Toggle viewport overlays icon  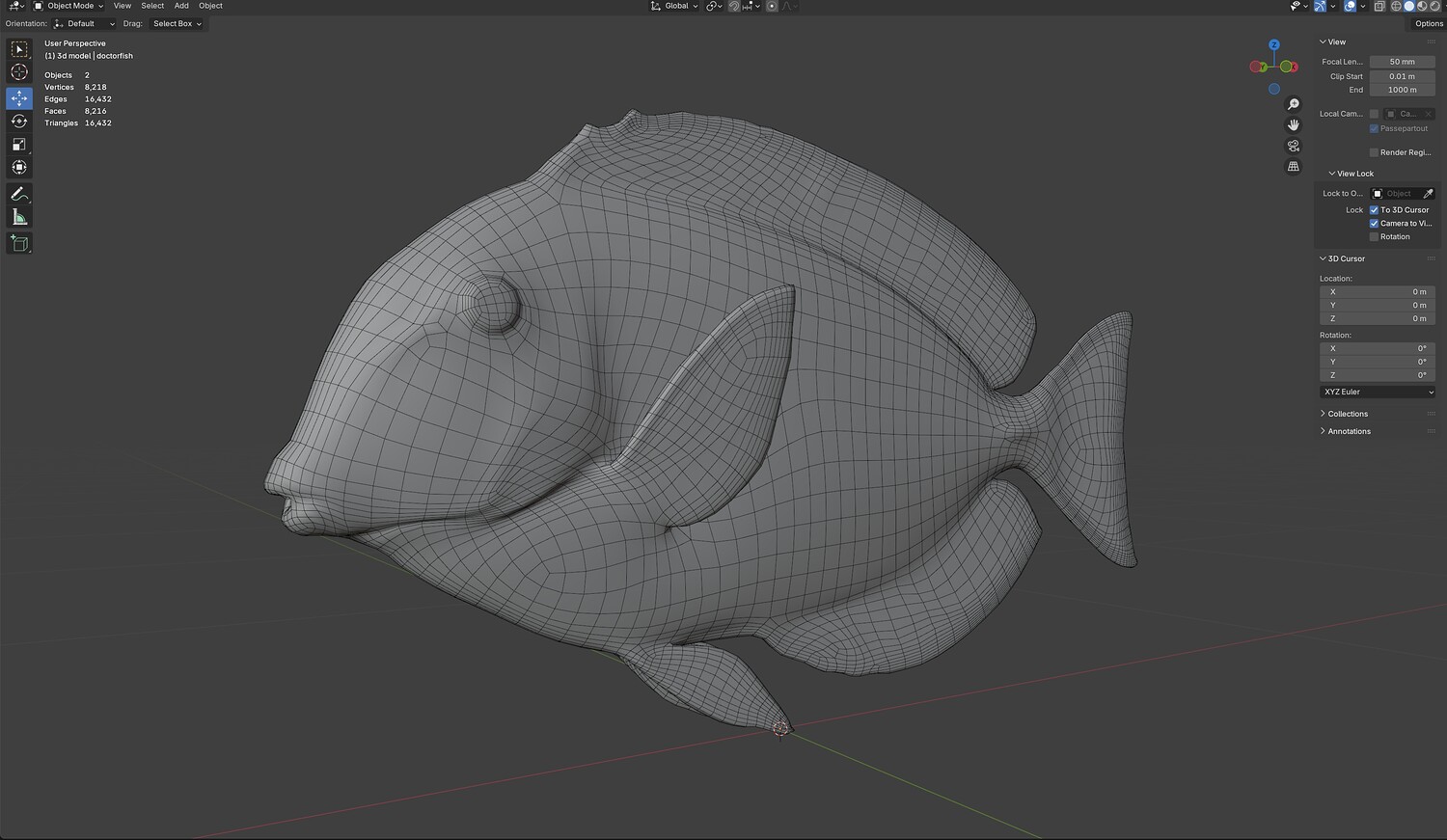[x=1350, y=6]
